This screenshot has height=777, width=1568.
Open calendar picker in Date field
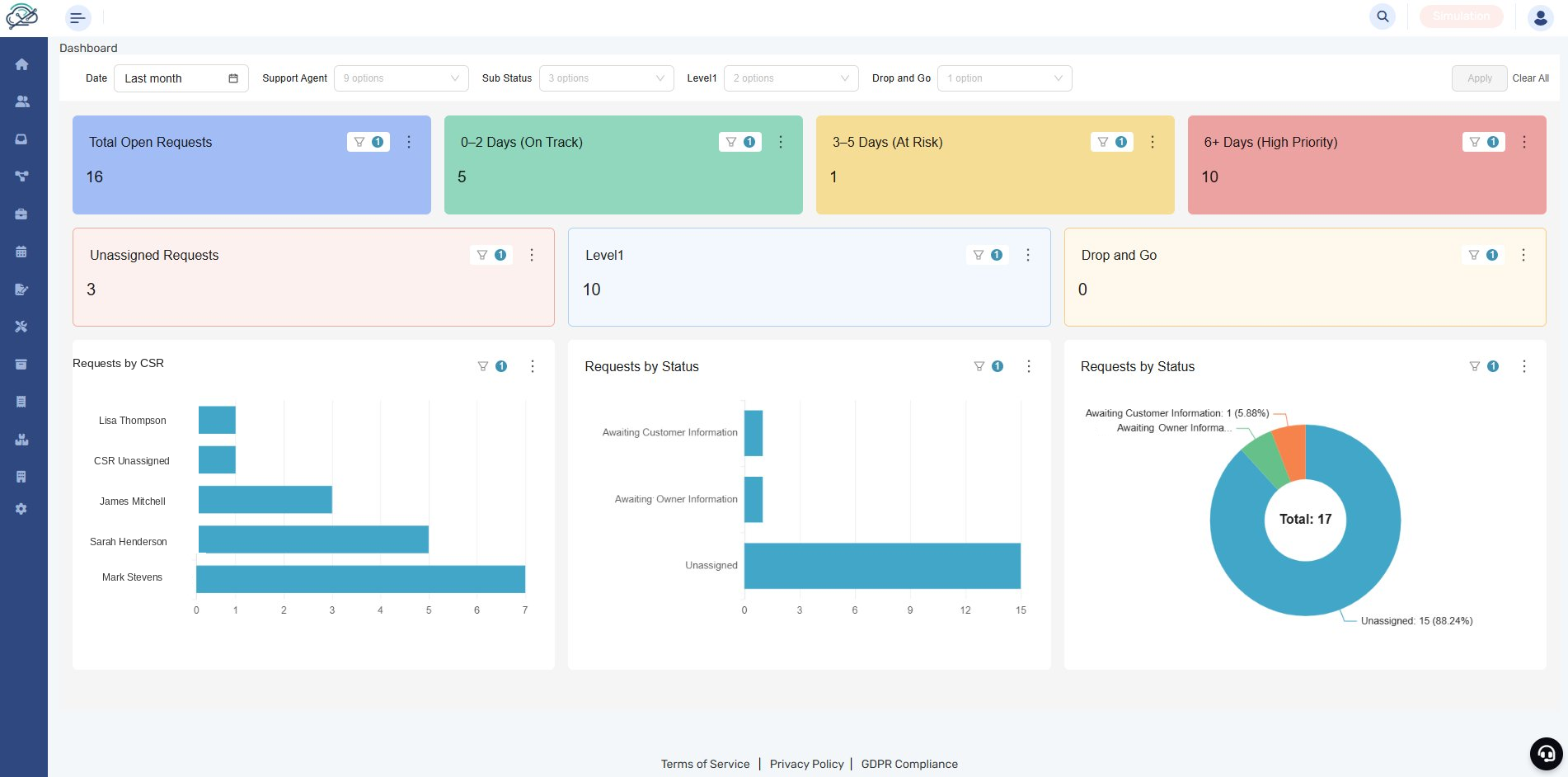coord(233,78)
